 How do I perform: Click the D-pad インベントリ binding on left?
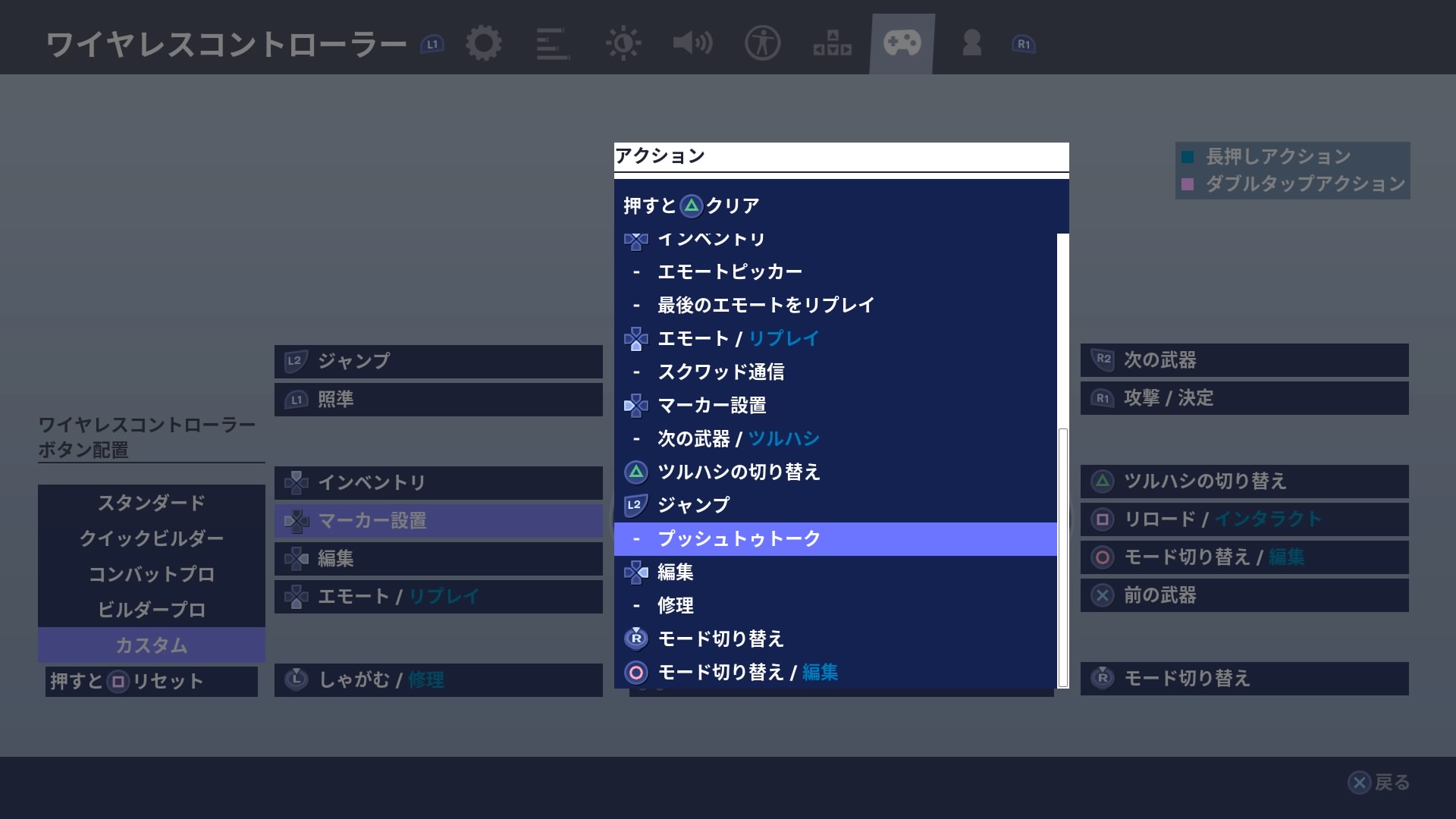tap(438, 482)
